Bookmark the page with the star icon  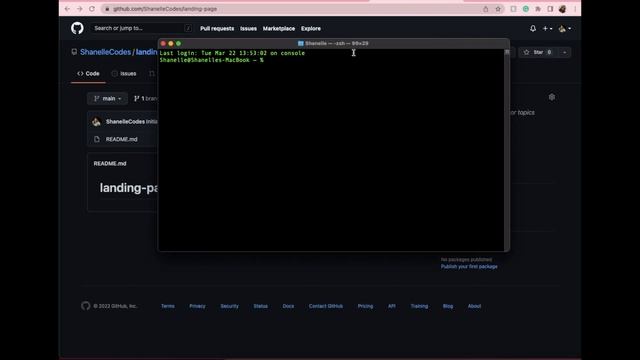coord(498,9)
